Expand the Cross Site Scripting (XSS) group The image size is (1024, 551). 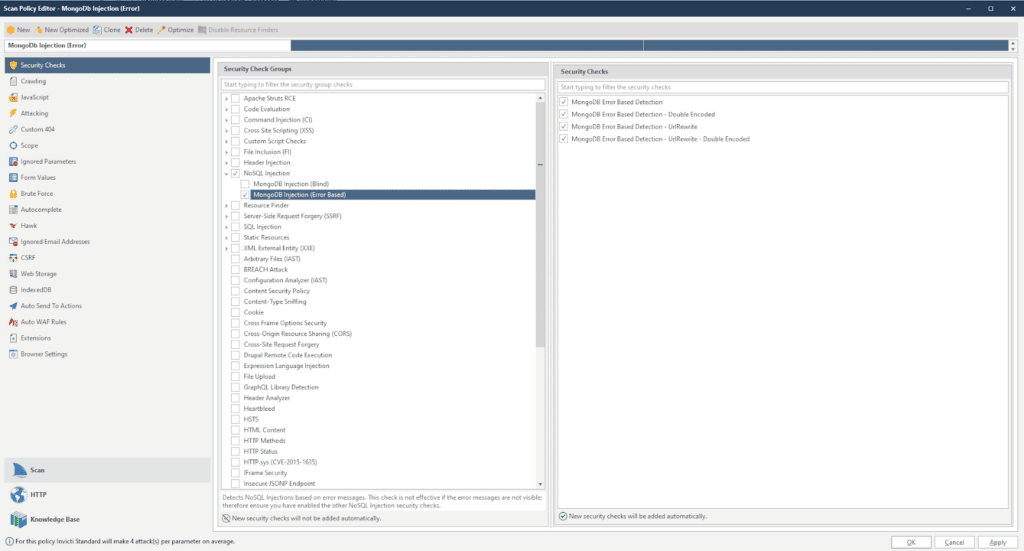(x=227, y=131)
